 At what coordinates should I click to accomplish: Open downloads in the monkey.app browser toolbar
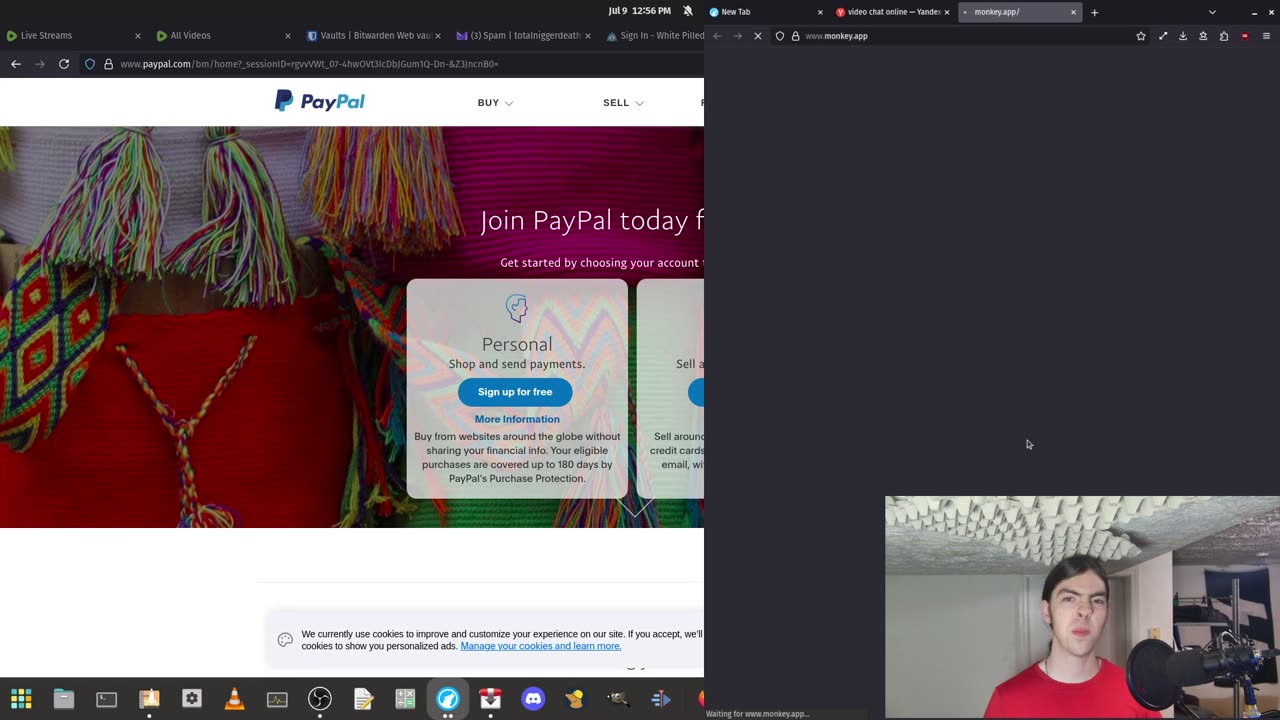(1183, 36)
